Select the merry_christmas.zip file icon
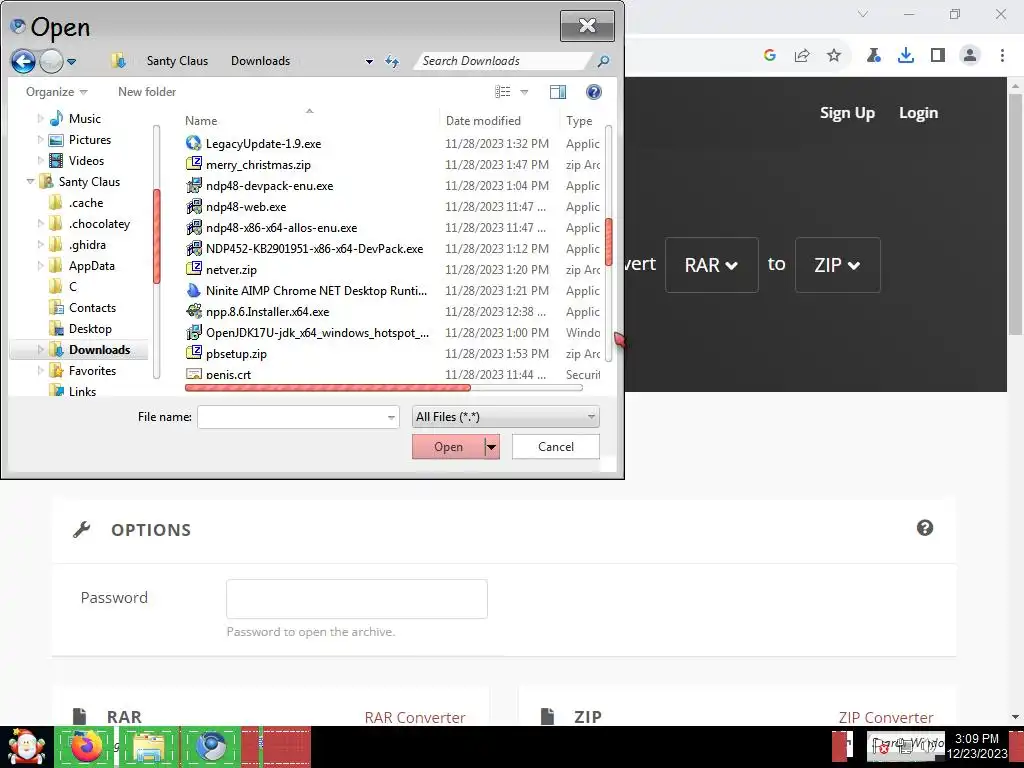Viewport: 1024px width, 768px height. tap(194, 164)
